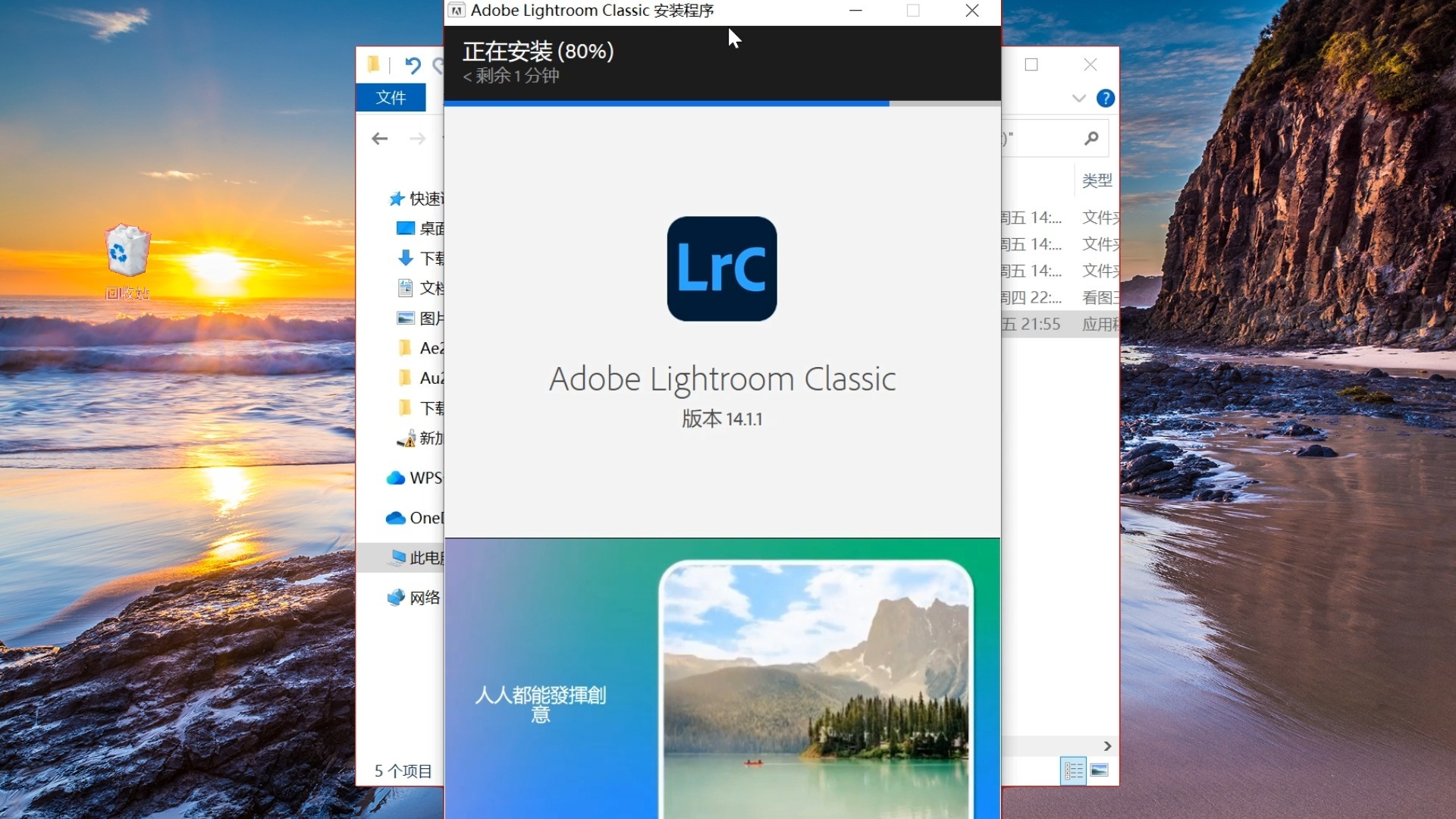Click the "5 个项目" status text

(x=403, y=771)
